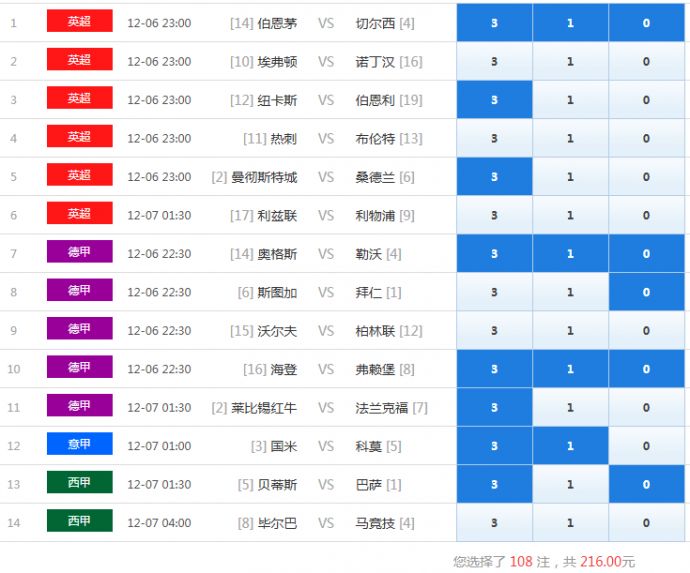Image resolution: width=690 pixels, height=573 pixels.
Task: Select the 0 option for 纽卡斯 vs 伯恩利
Action: click(646, 100)
